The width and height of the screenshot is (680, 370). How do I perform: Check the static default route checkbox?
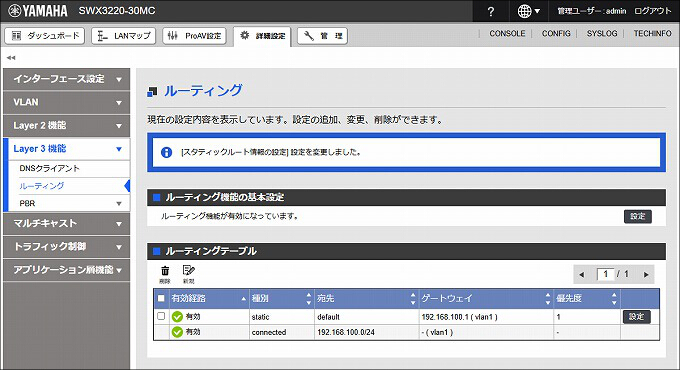[161, 316]
